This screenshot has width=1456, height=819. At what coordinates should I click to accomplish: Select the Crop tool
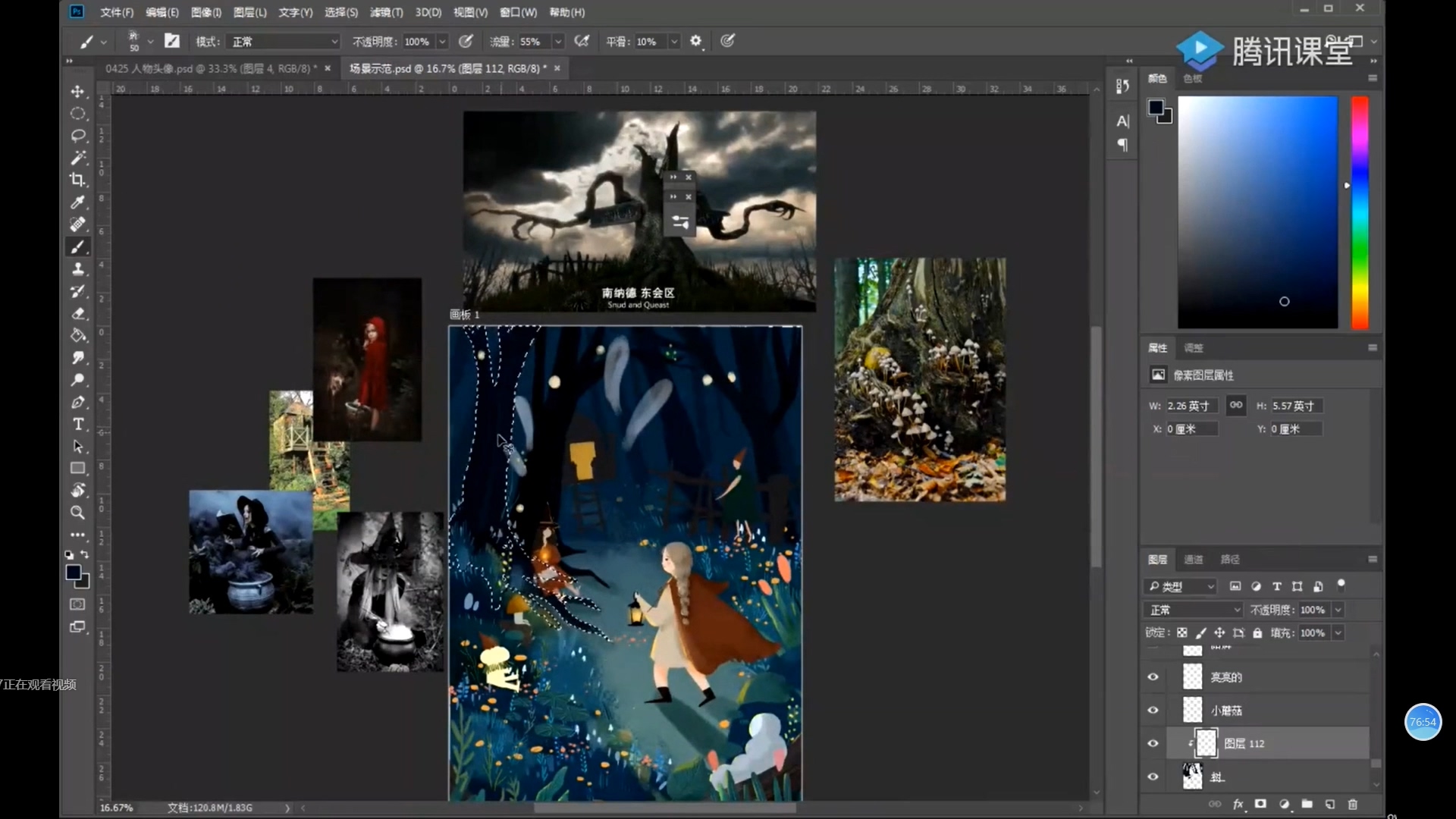point(77,180)
